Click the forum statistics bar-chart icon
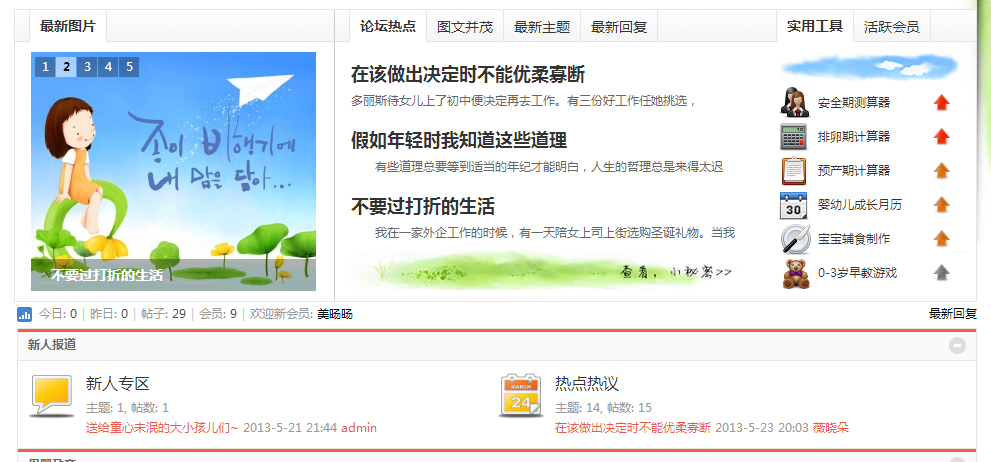Screen dimensions: 991x462 (25, 314)
